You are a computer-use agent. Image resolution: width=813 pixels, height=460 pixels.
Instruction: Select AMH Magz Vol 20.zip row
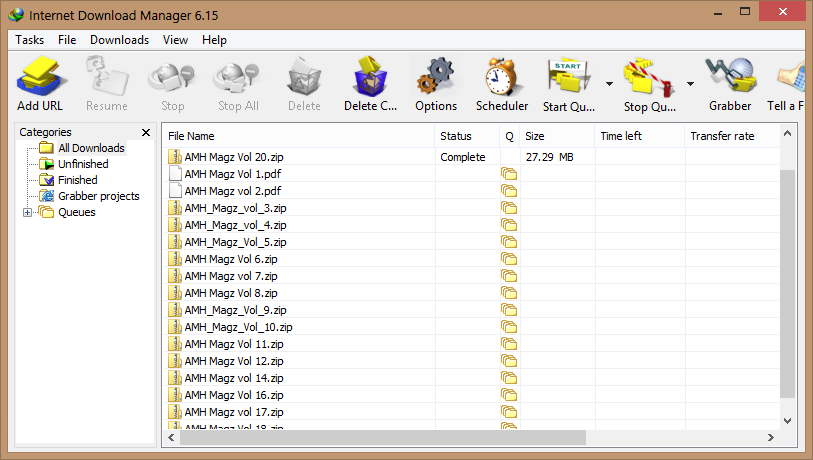472,157
